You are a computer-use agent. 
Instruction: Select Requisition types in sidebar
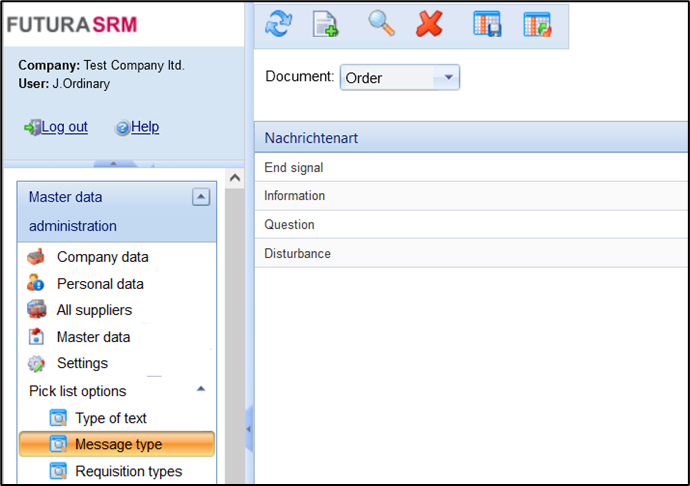pyautogui.click(x=128, y=471)
